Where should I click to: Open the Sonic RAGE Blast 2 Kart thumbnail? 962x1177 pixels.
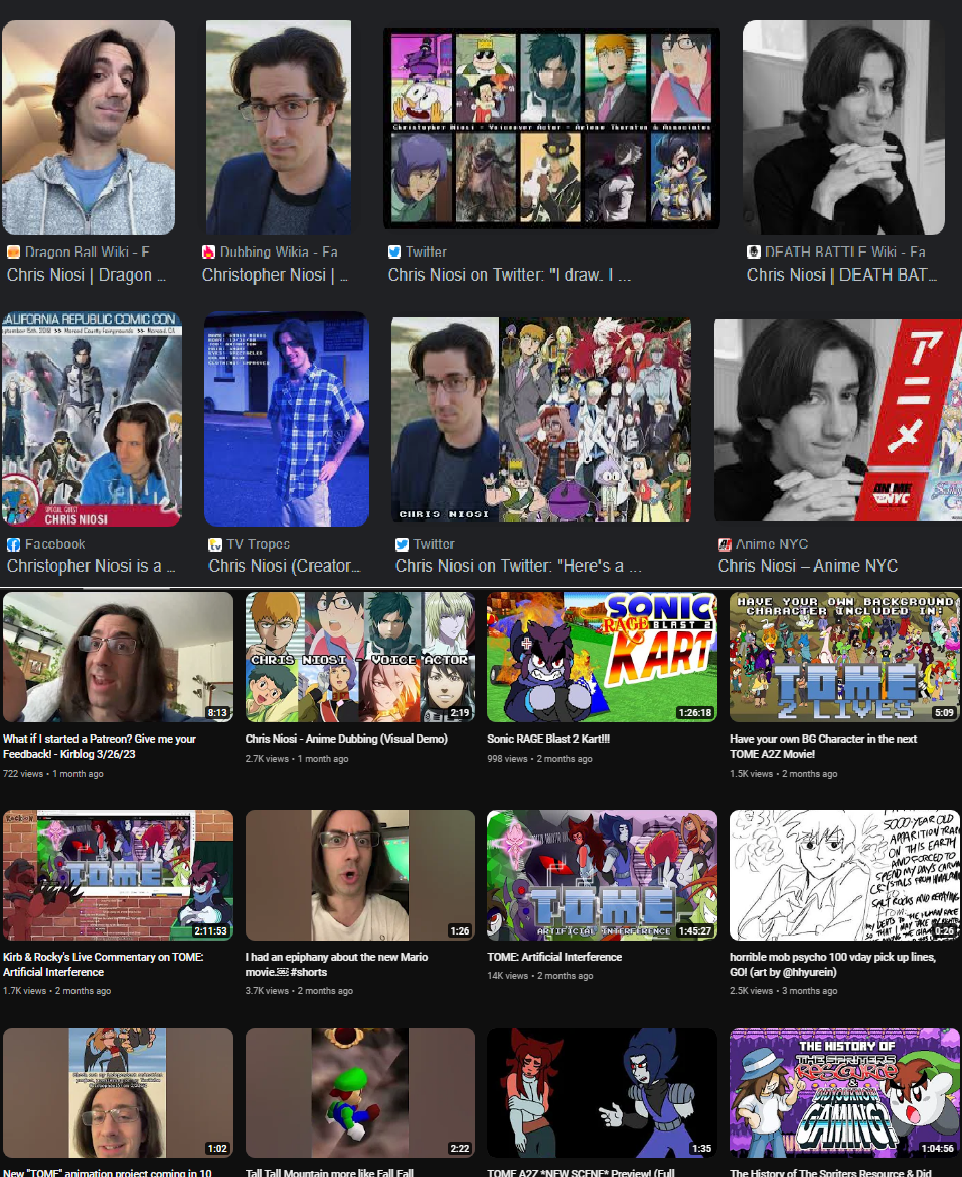pyautogui.click(x=601, y=656)
